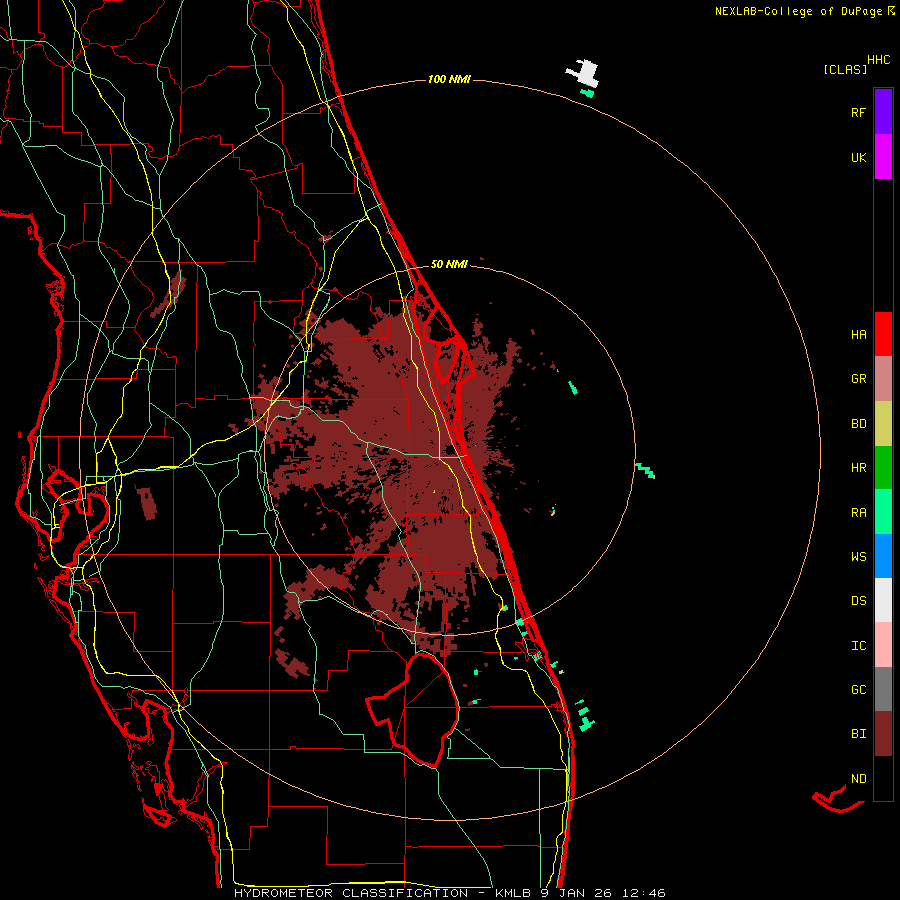Click the IC light pink legend swatch

(x=883, y=645)
